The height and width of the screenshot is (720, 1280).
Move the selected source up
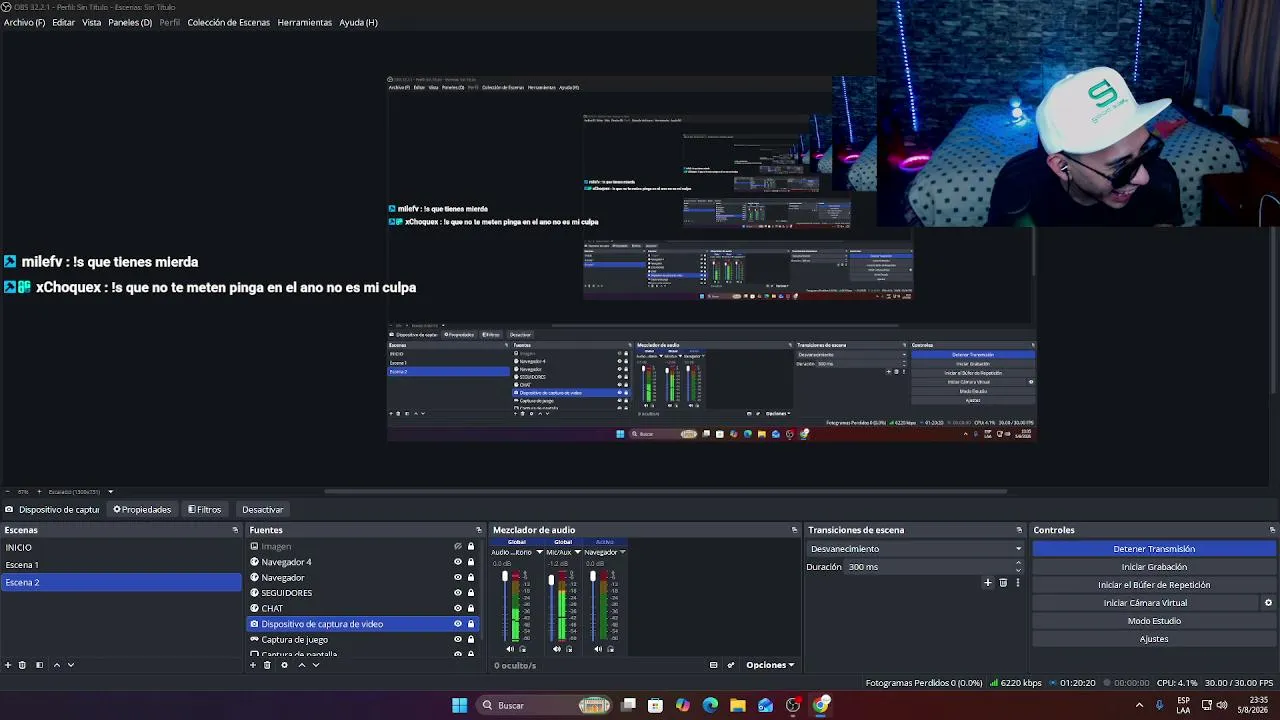click(x=301, y=665)
